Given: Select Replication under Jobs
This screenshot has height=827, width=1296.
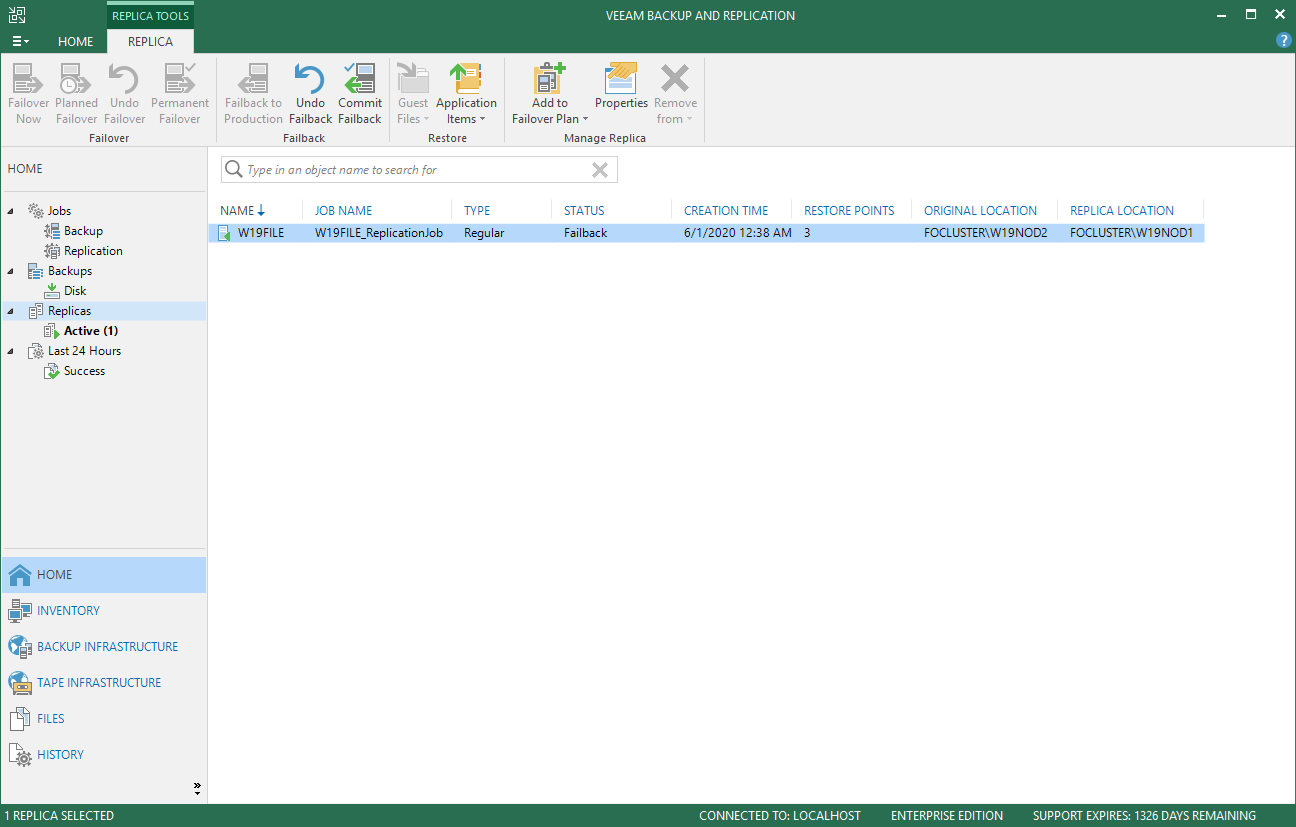Looking at the screenshot, I should pyautogui.click(x=93, y=251).
